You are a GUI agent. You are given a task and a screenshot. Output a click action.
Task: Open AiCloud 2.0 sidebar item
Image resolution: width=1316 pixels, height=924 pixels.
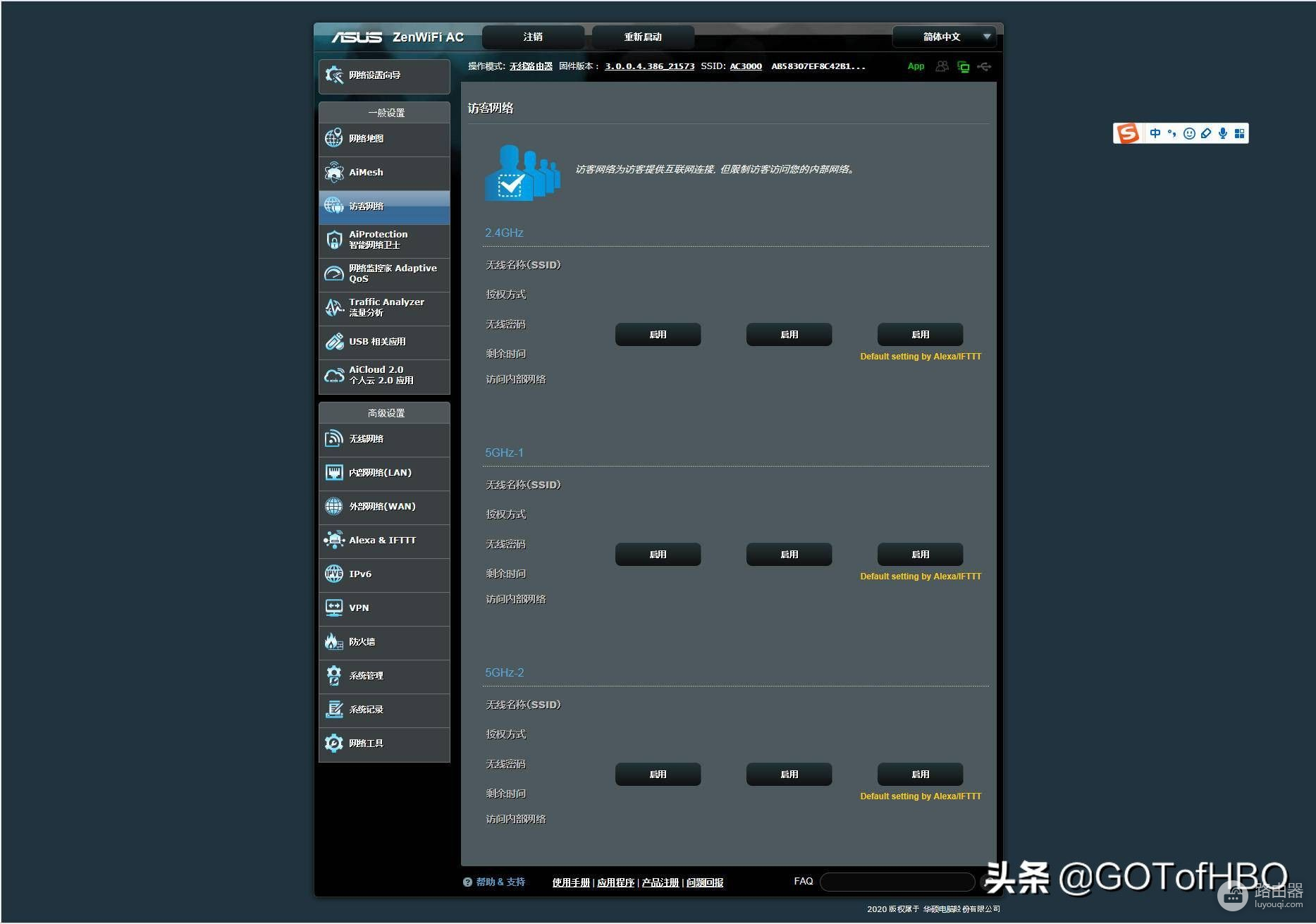click(x=384, y=376)
